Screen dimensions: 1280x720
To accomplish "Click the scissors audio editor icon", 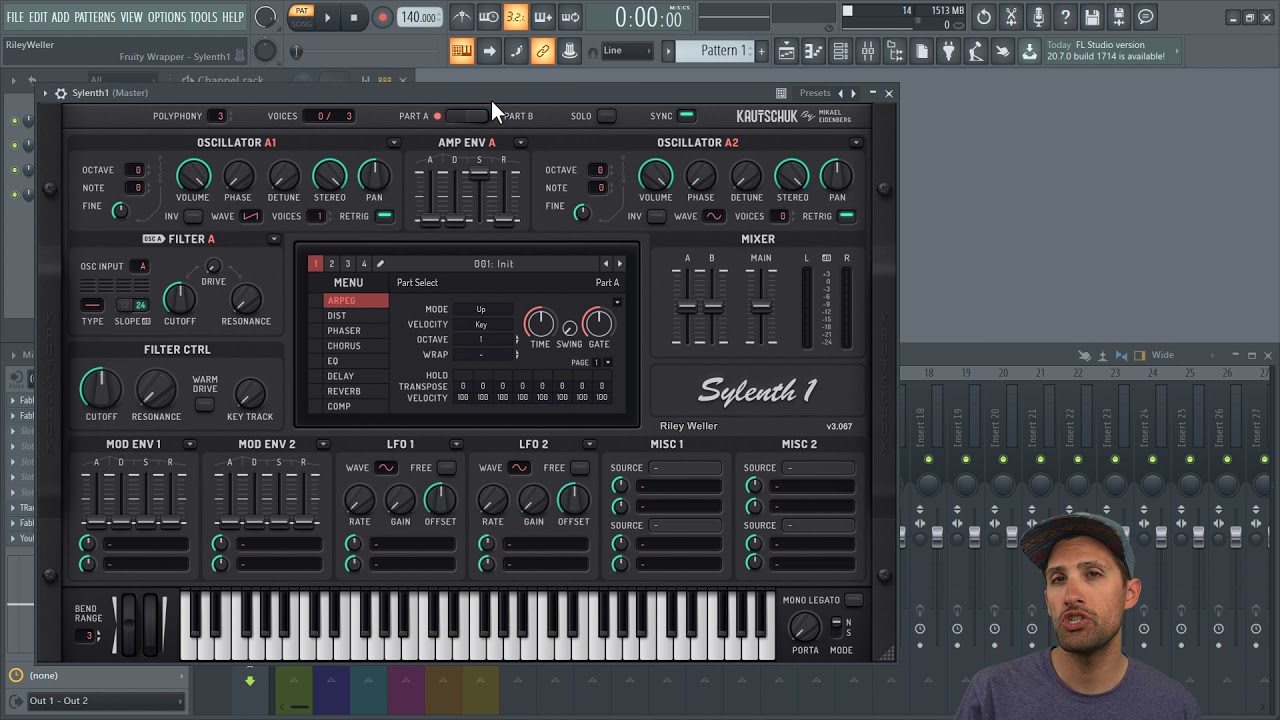I will tap(1011, 17).
